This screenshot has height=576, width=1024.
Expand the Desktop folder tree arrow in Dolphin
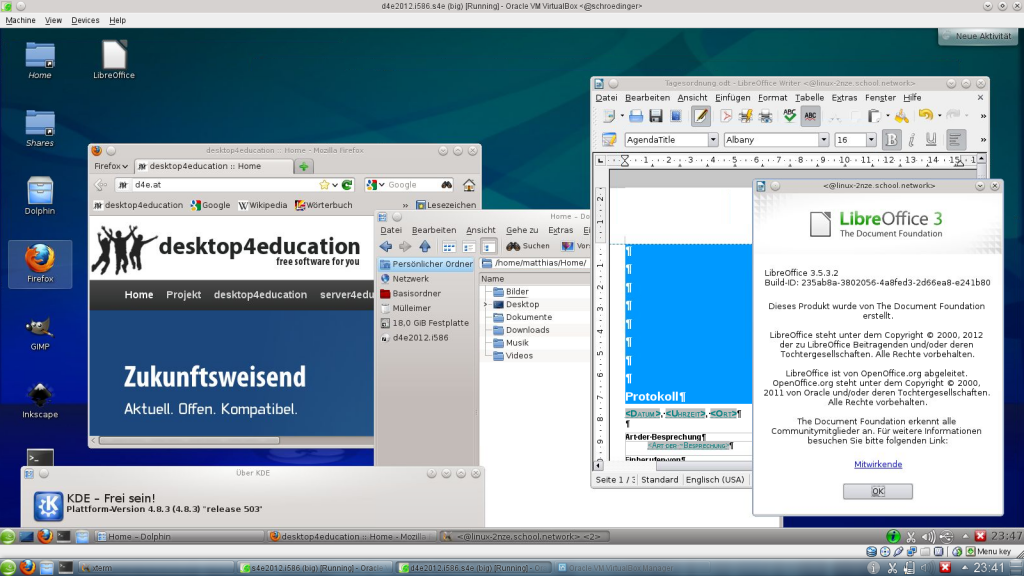[486, 304]
